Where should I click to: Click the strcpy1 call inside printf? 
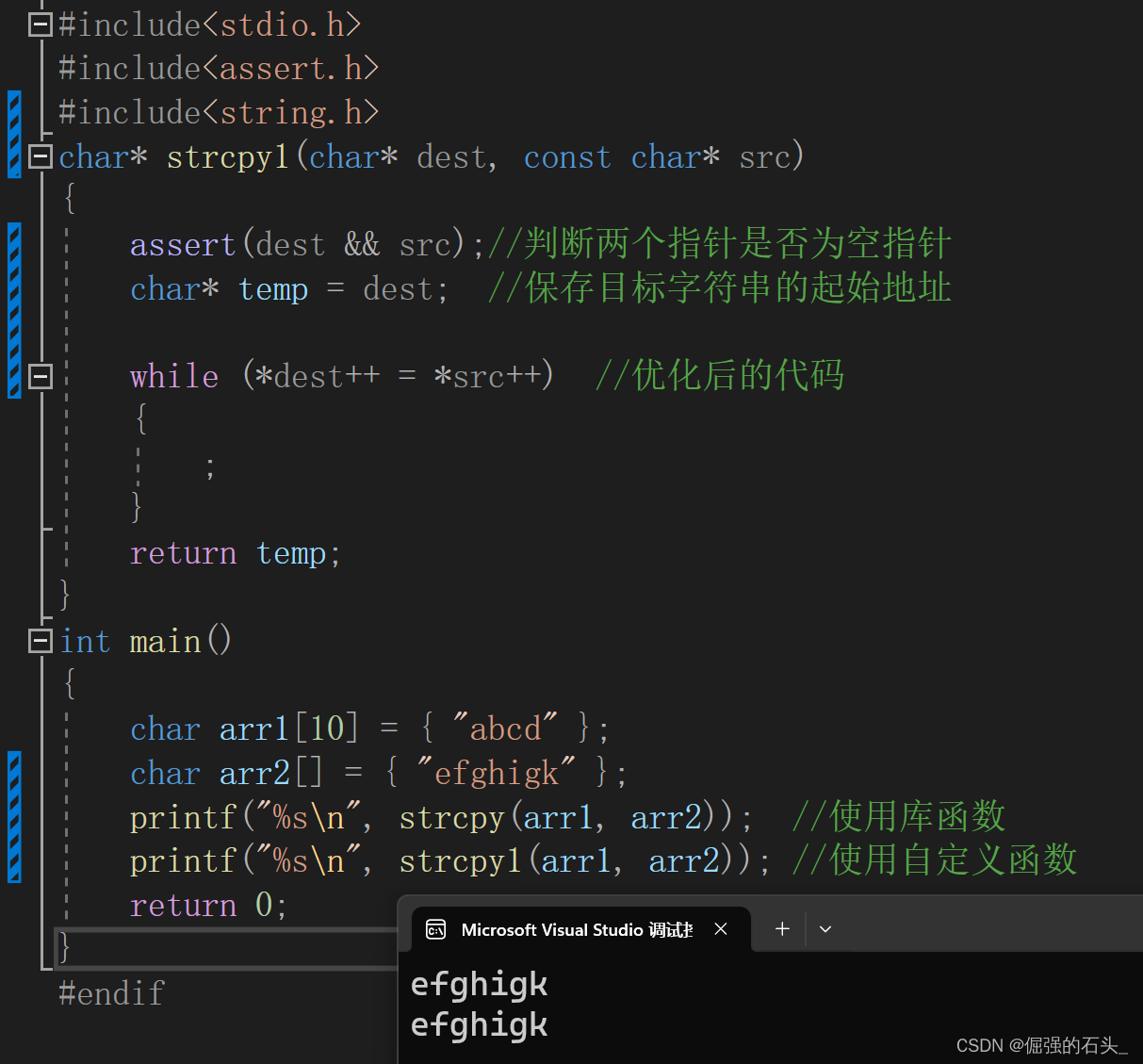pos(460,861)
